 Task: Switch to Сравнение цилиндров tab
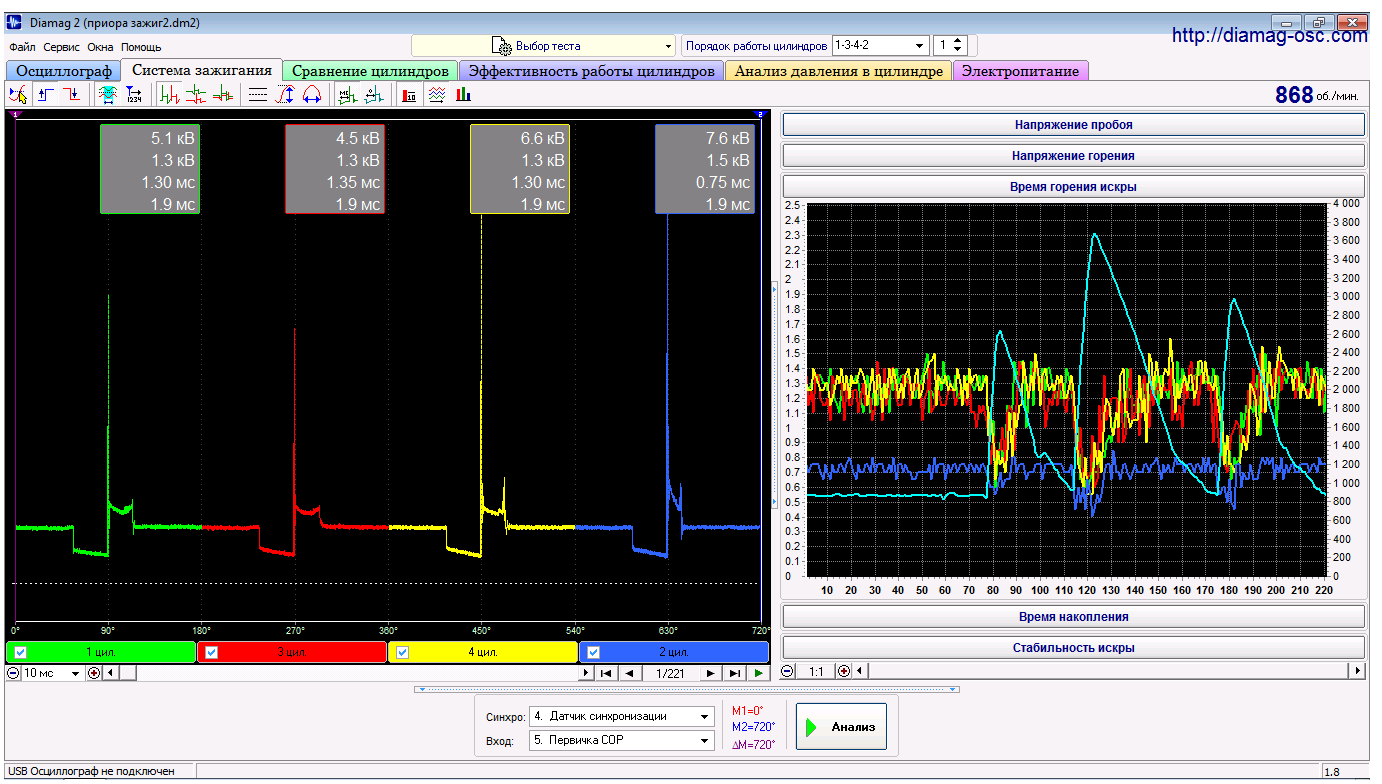pyautogui.click(x=370, y=71)
